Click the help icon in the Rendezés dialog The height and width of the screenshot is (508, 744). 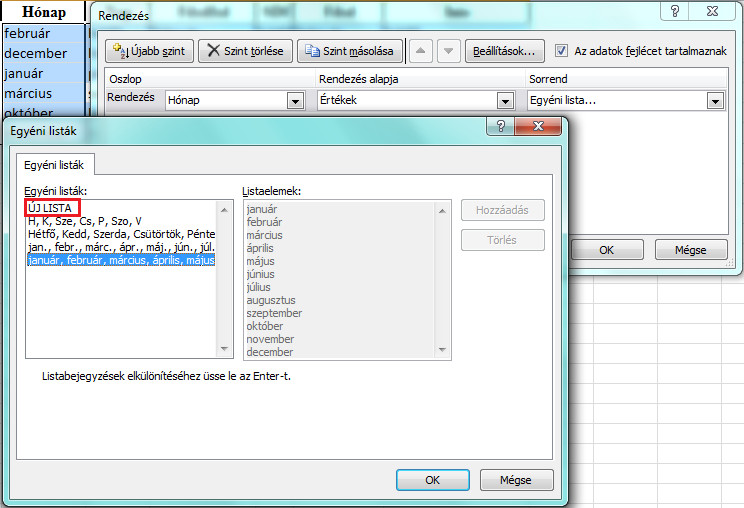point(675,11)
